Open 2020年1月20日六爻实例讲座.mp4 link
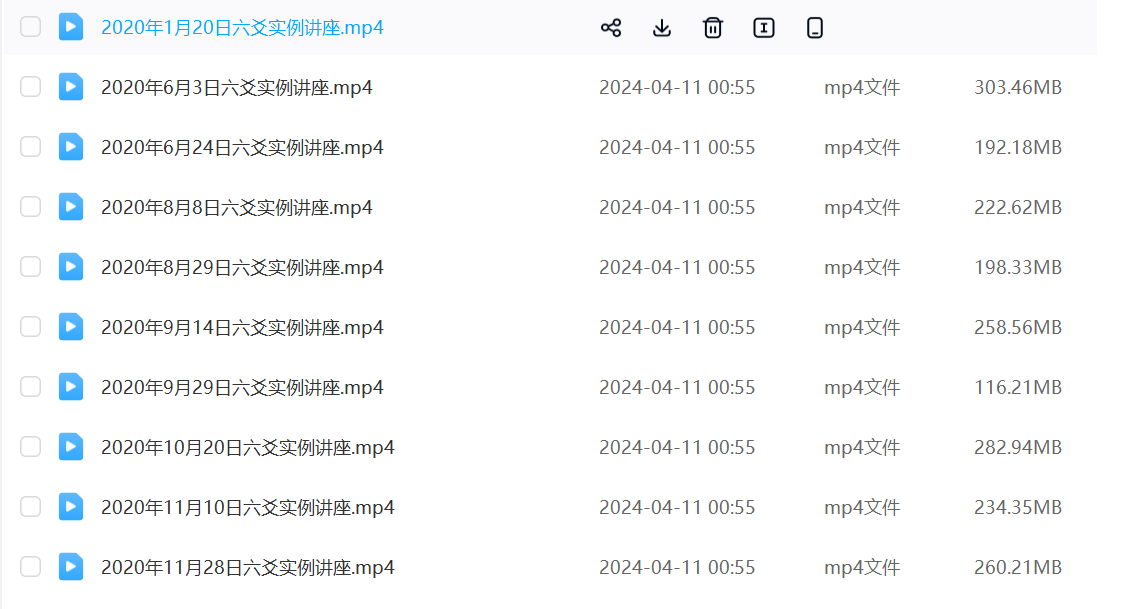 [242, 28]
